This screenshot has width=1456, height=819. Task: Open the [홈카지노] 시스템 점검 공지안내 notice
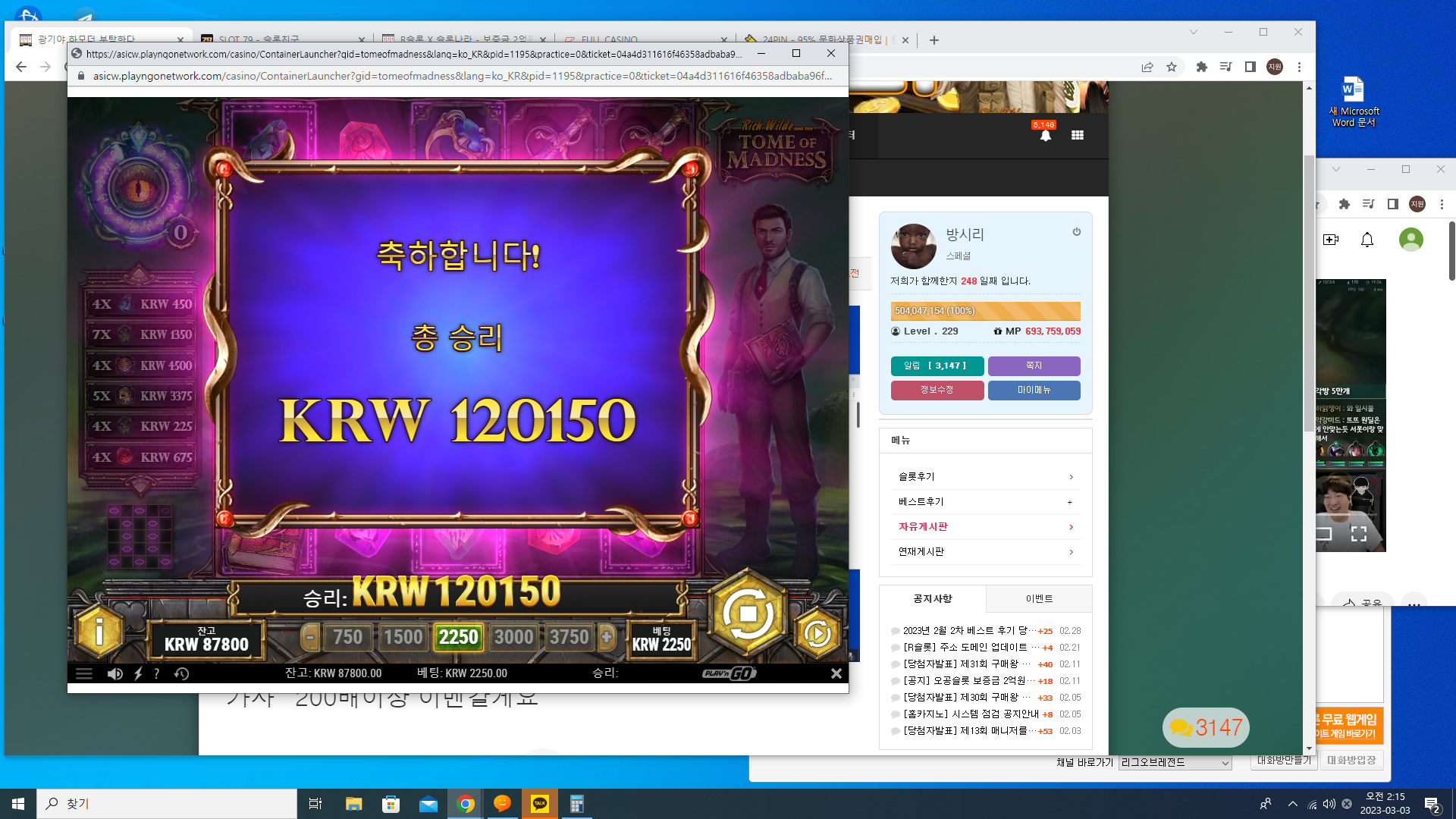point(971,714)
